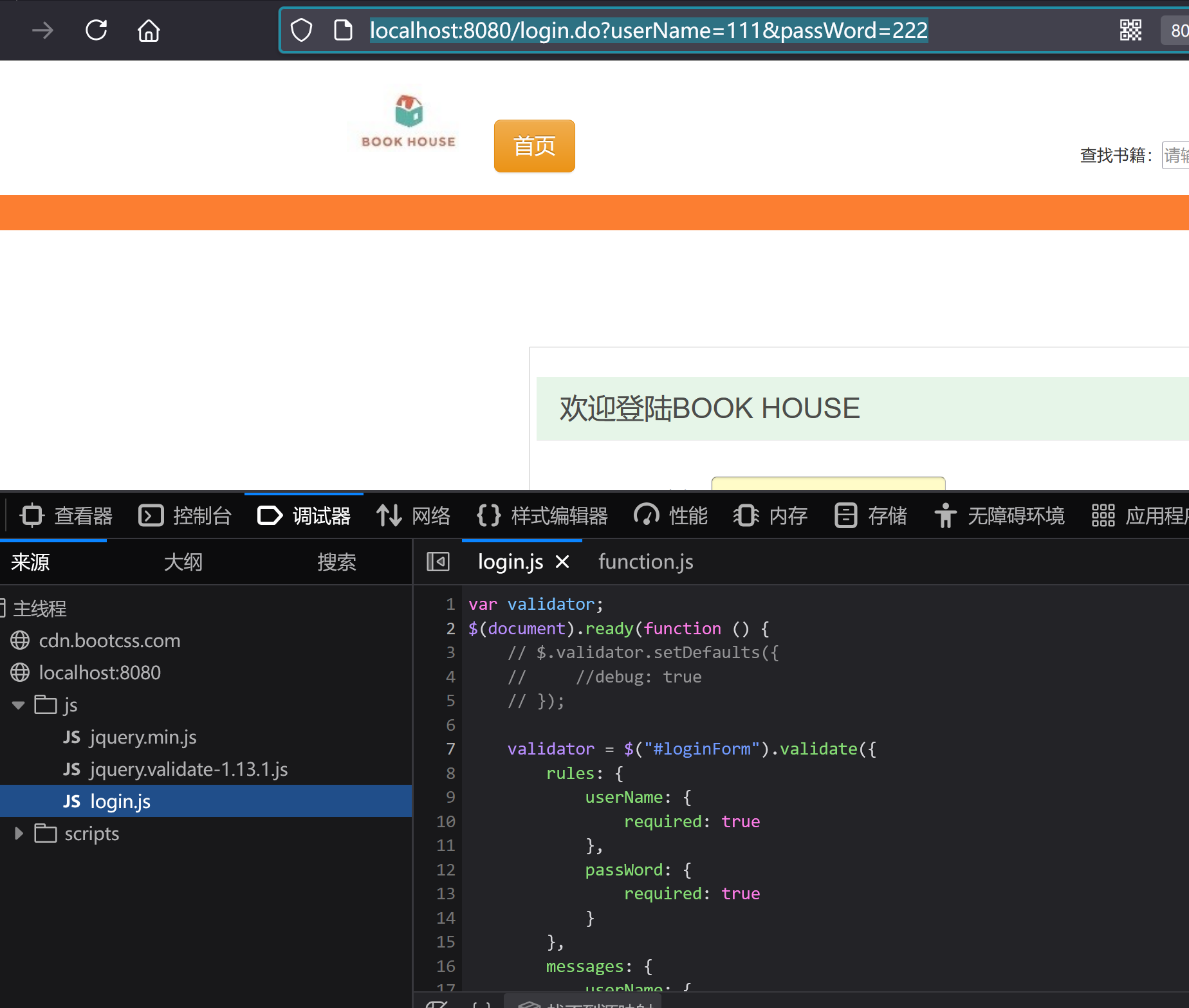Screen dimensions: 1189x1008
Task: Collapse the js folder arrow
Action: (19, 705)
